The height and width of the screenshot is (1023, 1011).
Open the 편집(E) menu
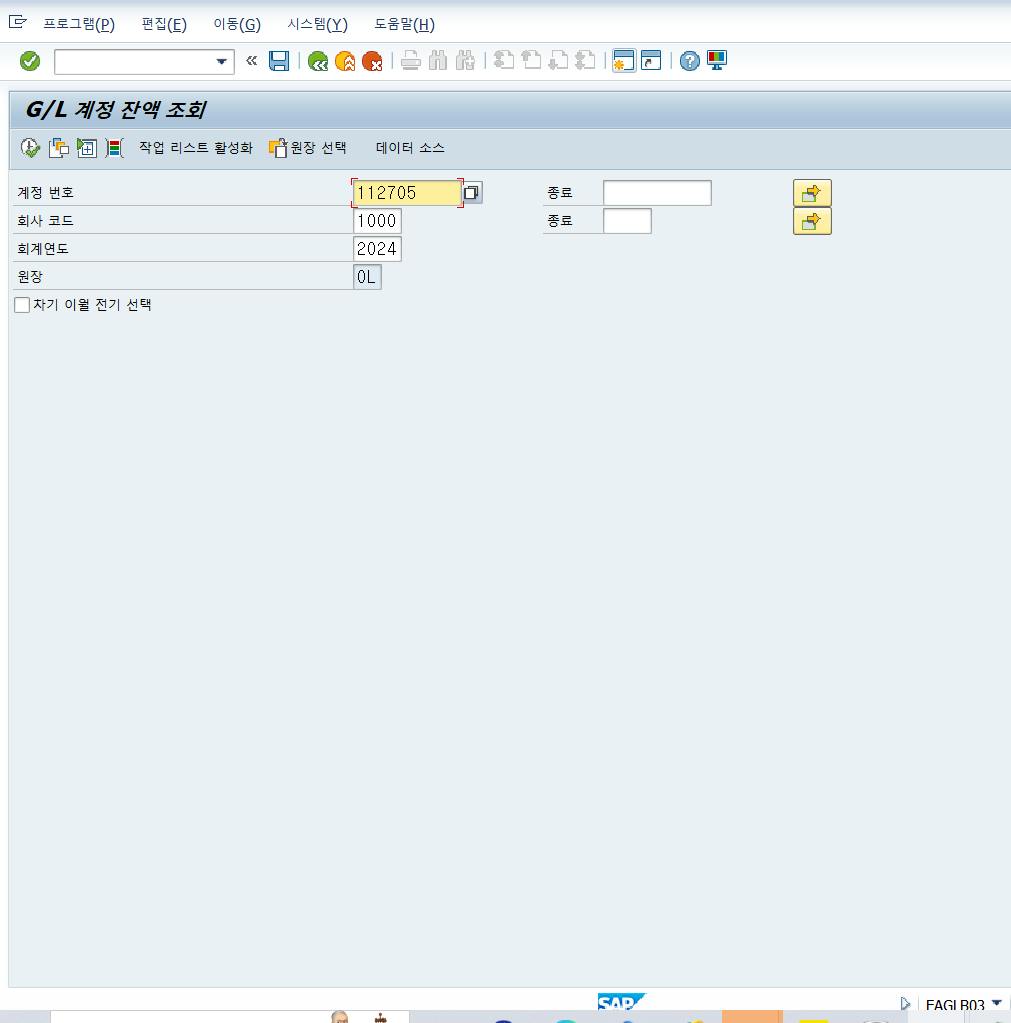(x=164, y=25)
